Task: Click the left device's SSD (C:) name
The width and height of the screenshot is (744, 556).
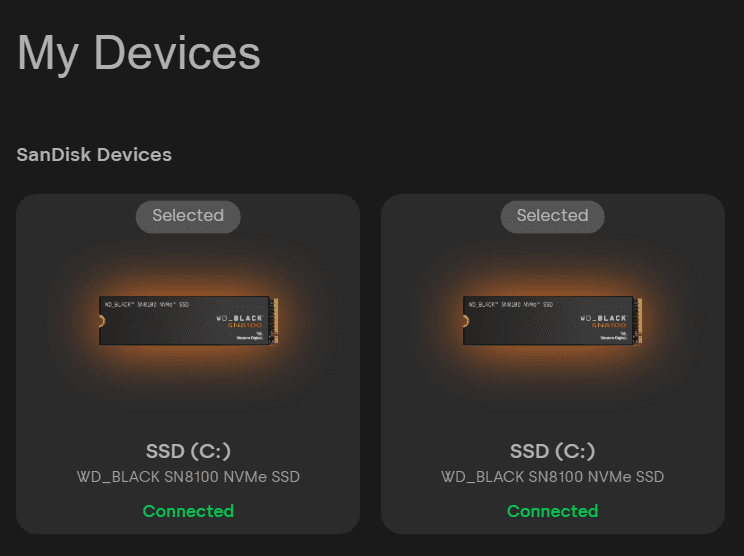Action: 188,450
